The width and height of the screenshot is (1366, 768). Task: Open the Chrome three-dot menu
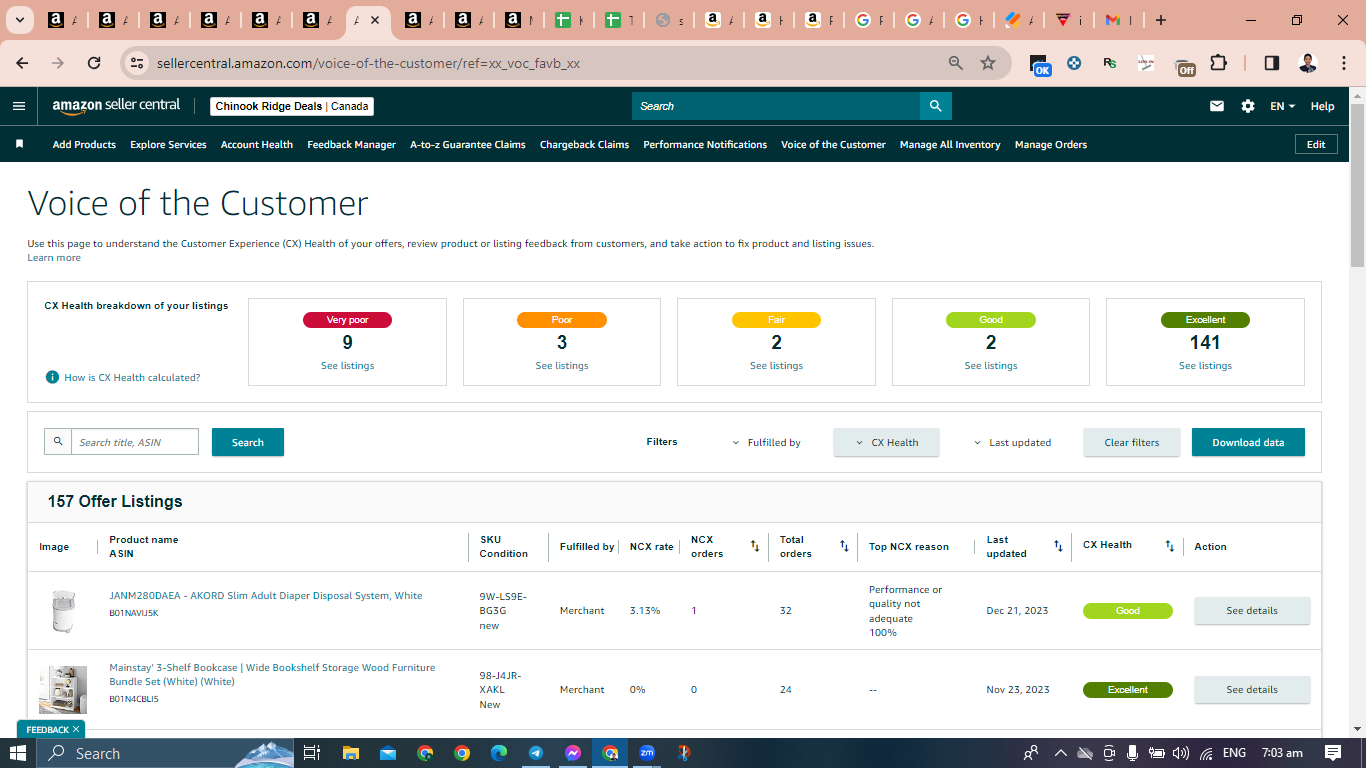coord(1342,63)
